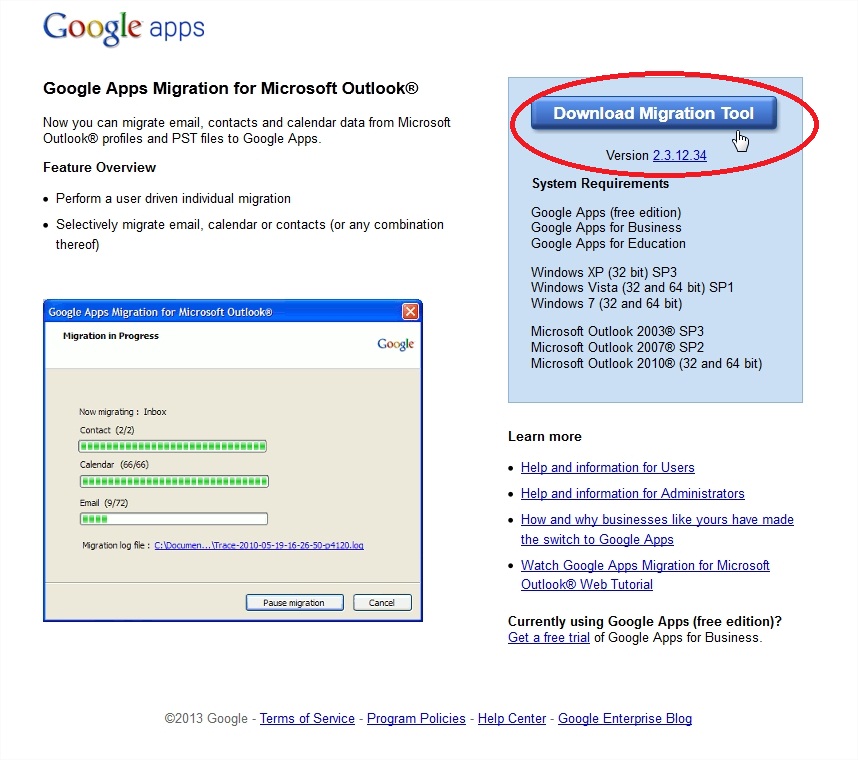Image resolution: width=858 pixels, height=760 pixels.
Task: Click 'Microsoft Outlook 2003® SP3' text
Action: click(x=617, y=332)
